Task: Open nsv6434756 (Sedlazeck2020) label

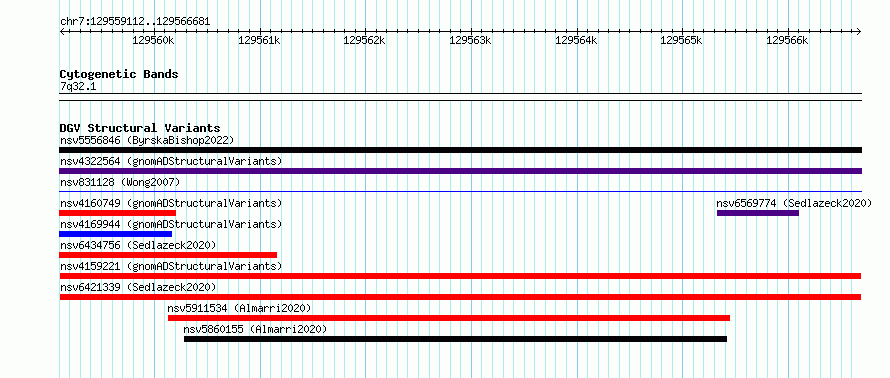Action: [x=138, y=245]
